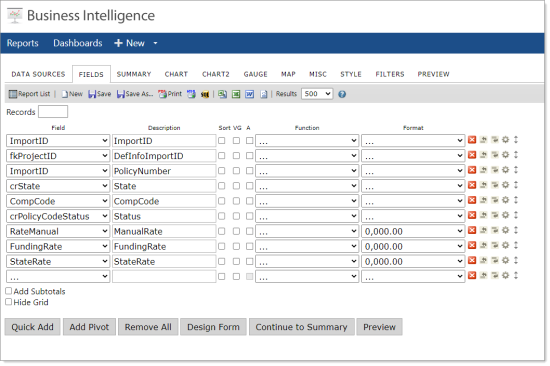This screenshot has height=366, width=550.
Task: Delete the fkProjectID row with red X
Action: (472, 155)
